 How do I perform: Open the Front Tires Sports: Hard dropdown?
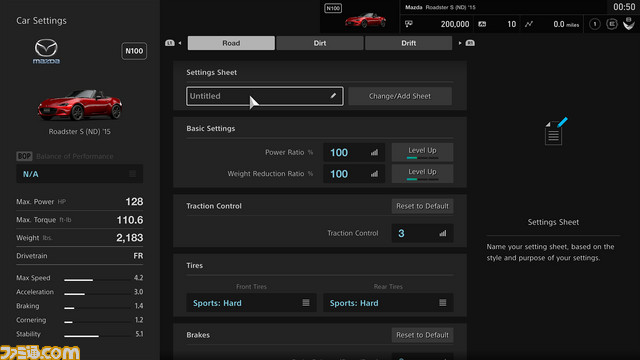tap(251, 303)
